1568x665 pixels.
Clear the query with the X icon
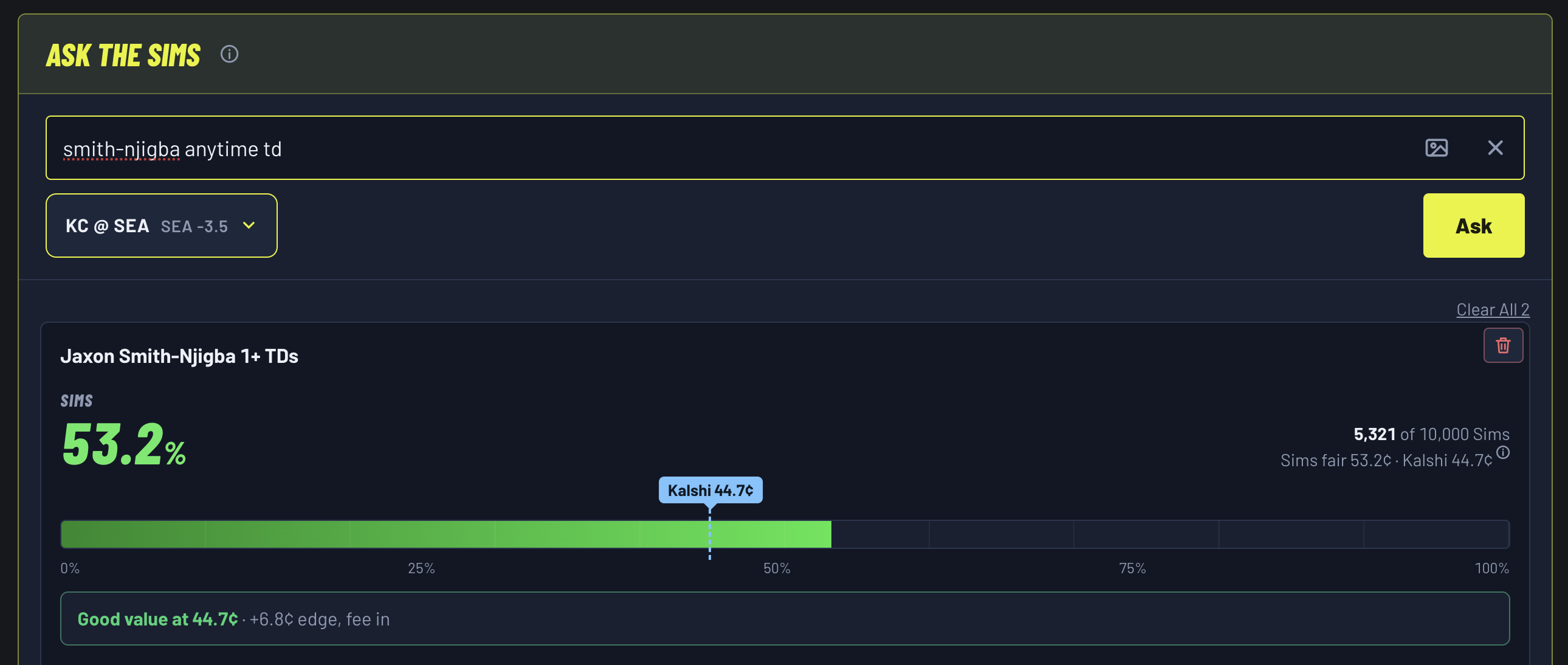coord(1495,148)
